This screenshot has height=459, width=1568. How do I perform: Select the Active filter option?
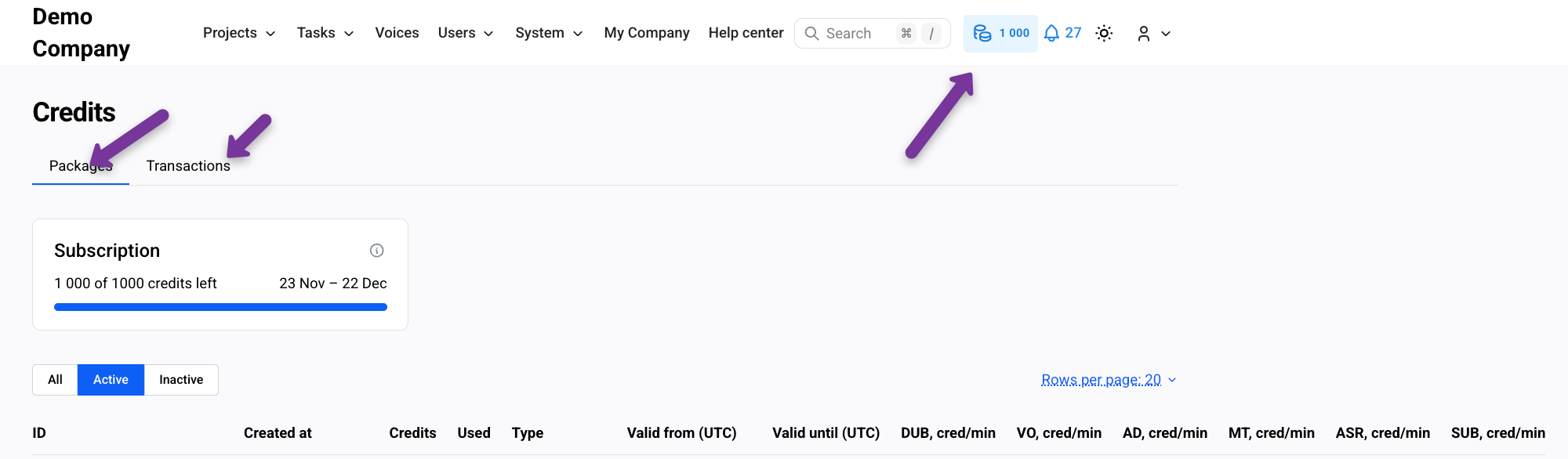click(x=111, y=380)
